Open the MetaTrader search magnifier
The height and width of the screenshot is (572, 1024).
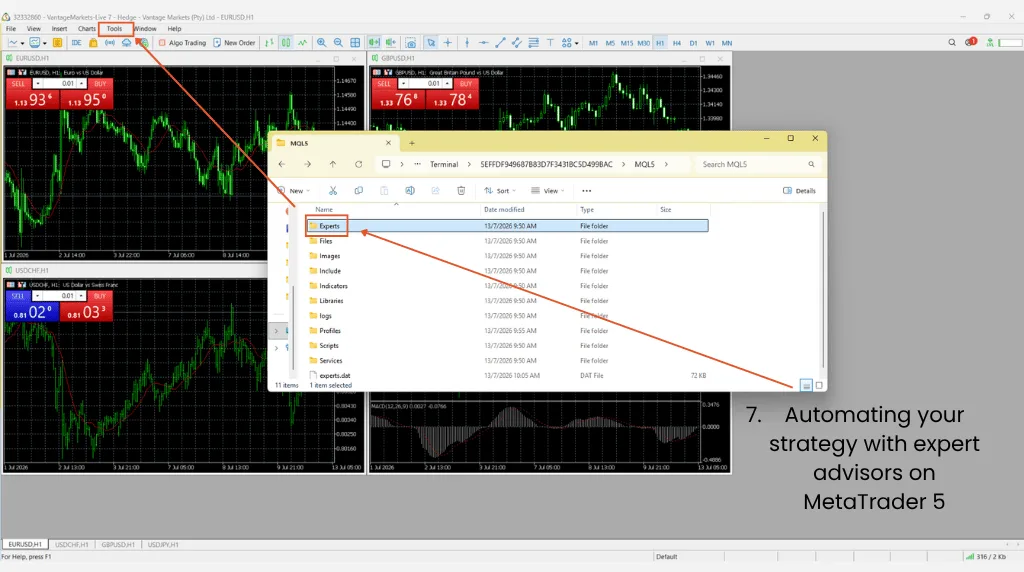(x=952, y=42)
